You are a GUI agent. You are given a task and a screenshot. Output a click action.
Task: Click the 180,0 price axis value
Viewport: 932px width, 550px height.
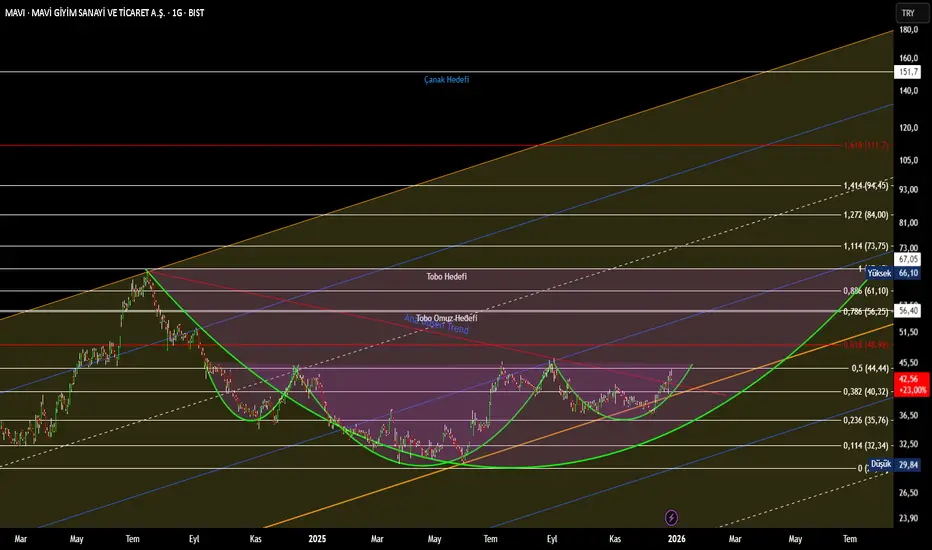(x=908, y=30)
